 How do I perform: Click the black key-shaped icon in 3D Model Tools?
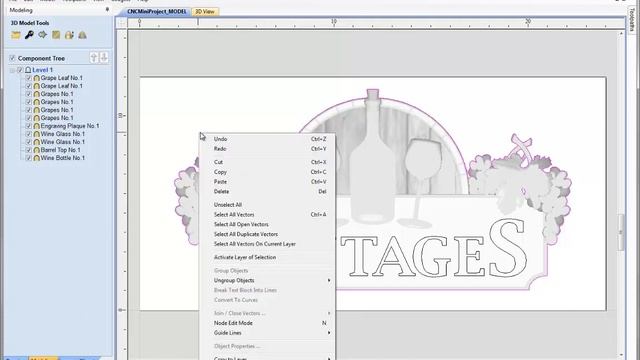29,35
